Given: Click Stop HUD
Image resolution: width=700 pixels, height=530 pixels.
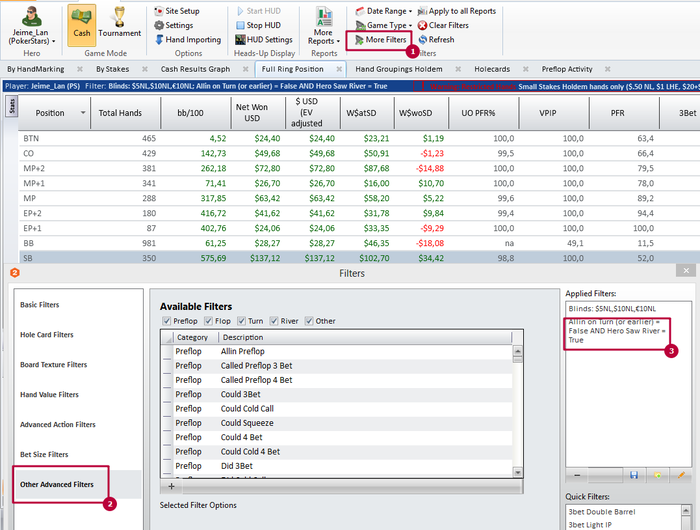Looking at the screenshot, I should (258, 25).
